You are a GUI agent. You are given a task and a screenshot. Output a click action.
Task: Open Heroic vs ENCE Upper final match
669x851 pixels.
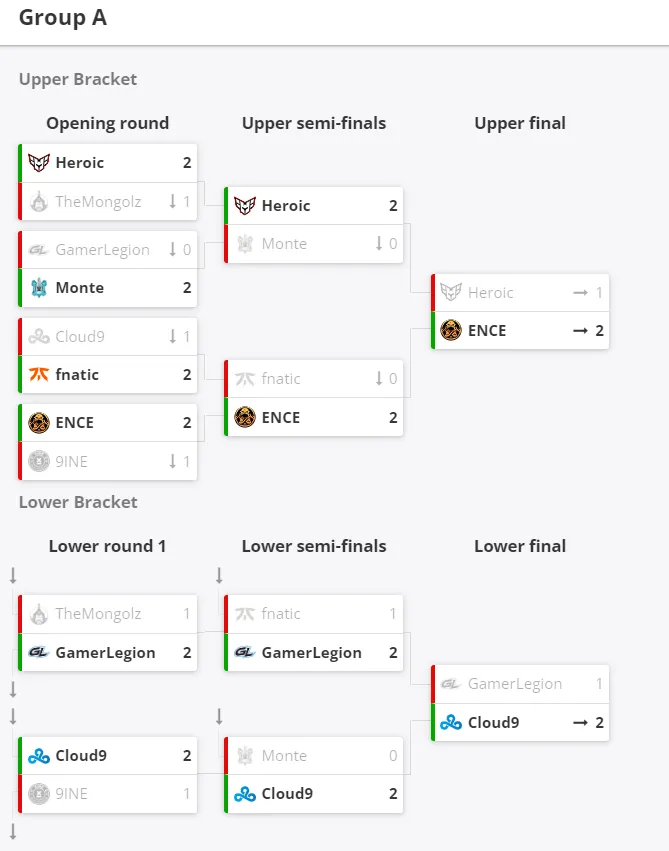tap(520, 312)
